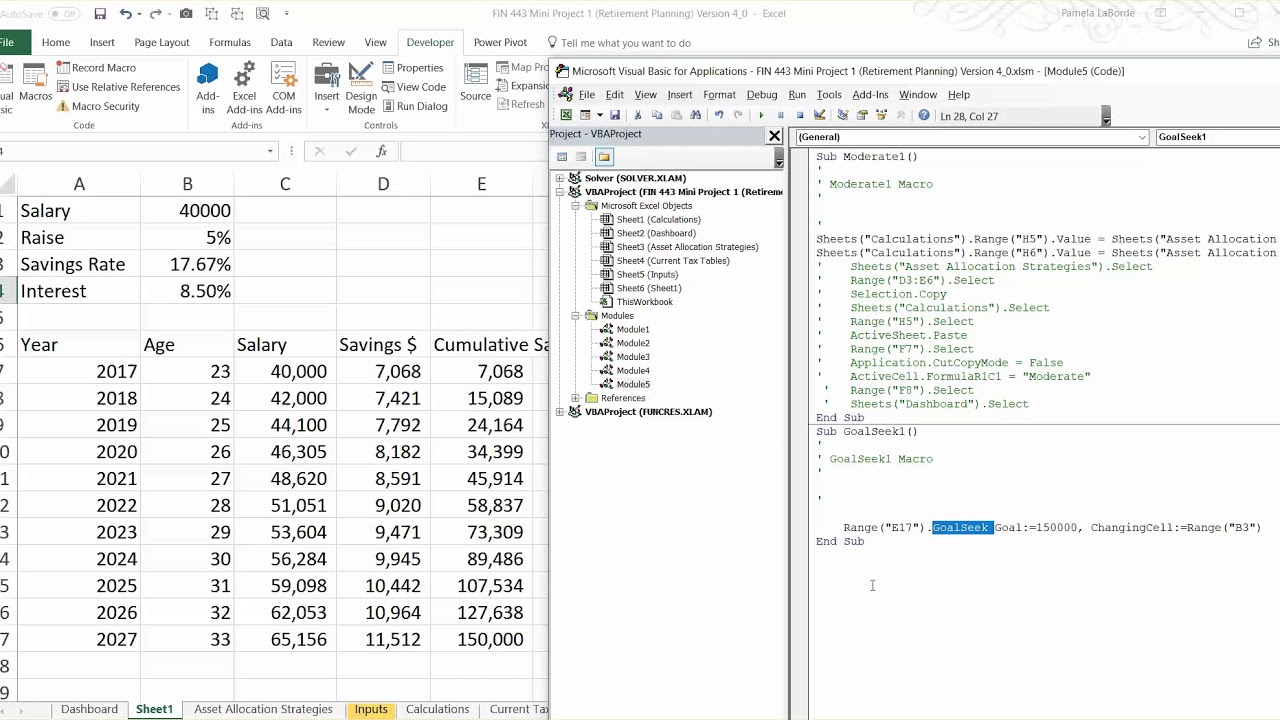Image resolution: width=1280 pixels, height=720 pixels.
Task: Open Project Explorer from the VBA toolbar
Action: 842,115
